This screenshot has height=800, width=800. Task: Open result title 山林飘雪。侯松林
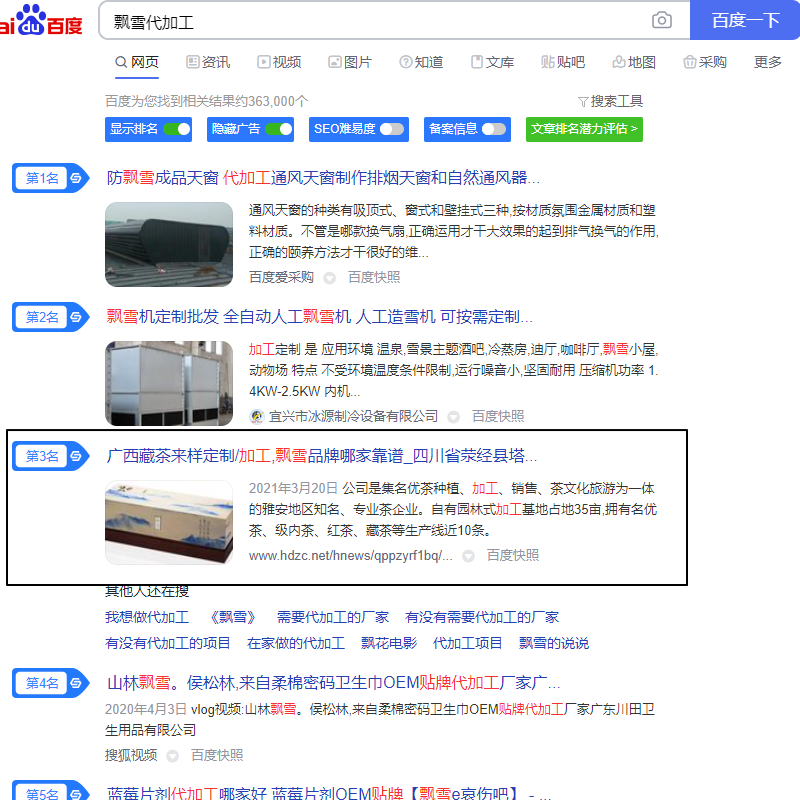point(333,683)
